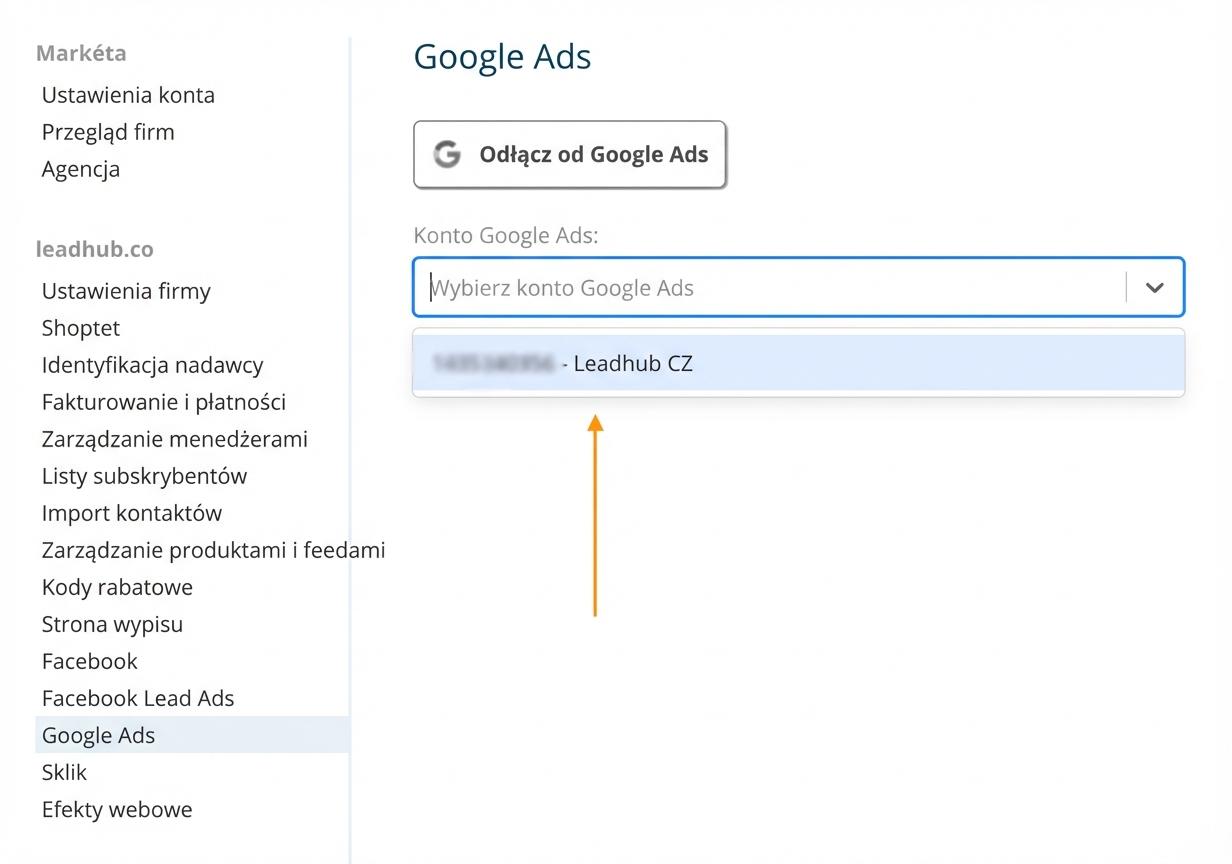The width and height of the screenshot is (1232, 864).
Task: Expand the Google Ads account dropdown chevron
Action: [1155, 288]
